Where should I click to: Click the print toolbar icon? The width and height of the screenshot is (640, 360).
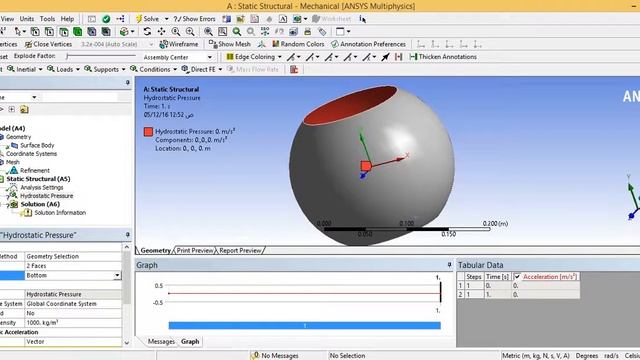coord(308,31)
